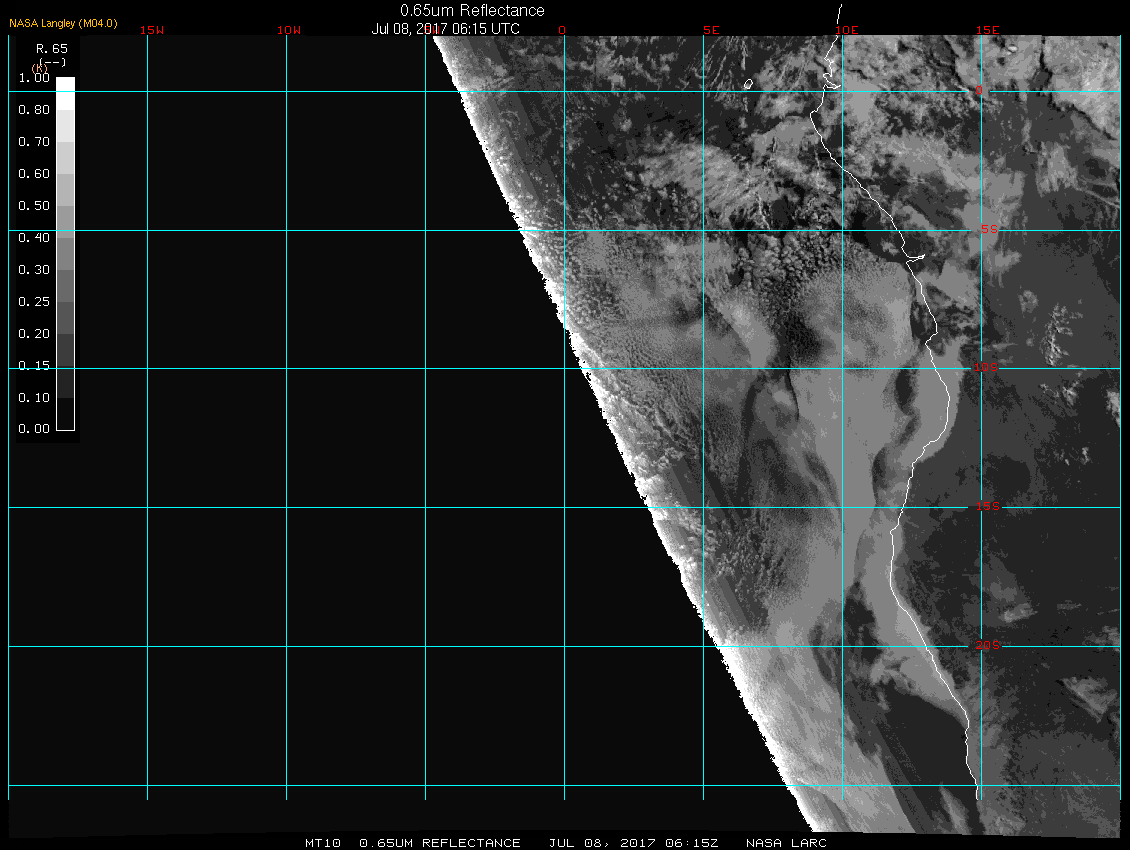Click the 0.40 value on reflectance scale
Image resolution: width=1130 pixels, height=850 pixels.
click(x=34, y=238)
